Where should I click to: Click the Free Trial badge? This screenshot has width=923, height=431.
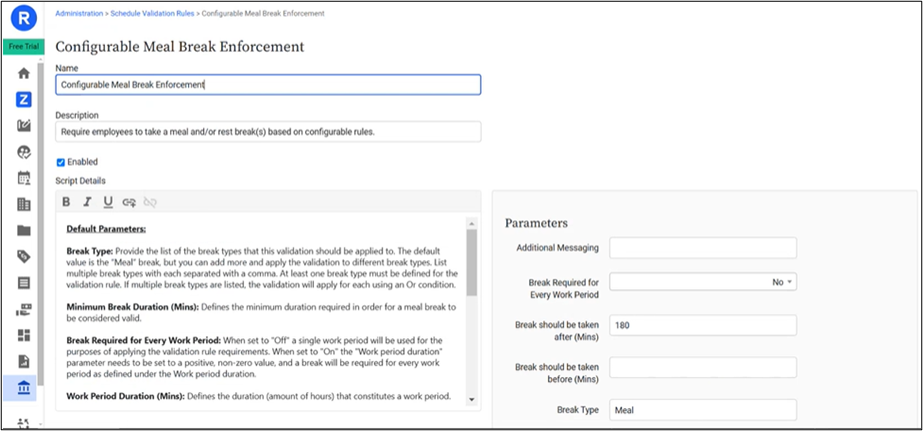click(22, 46)
